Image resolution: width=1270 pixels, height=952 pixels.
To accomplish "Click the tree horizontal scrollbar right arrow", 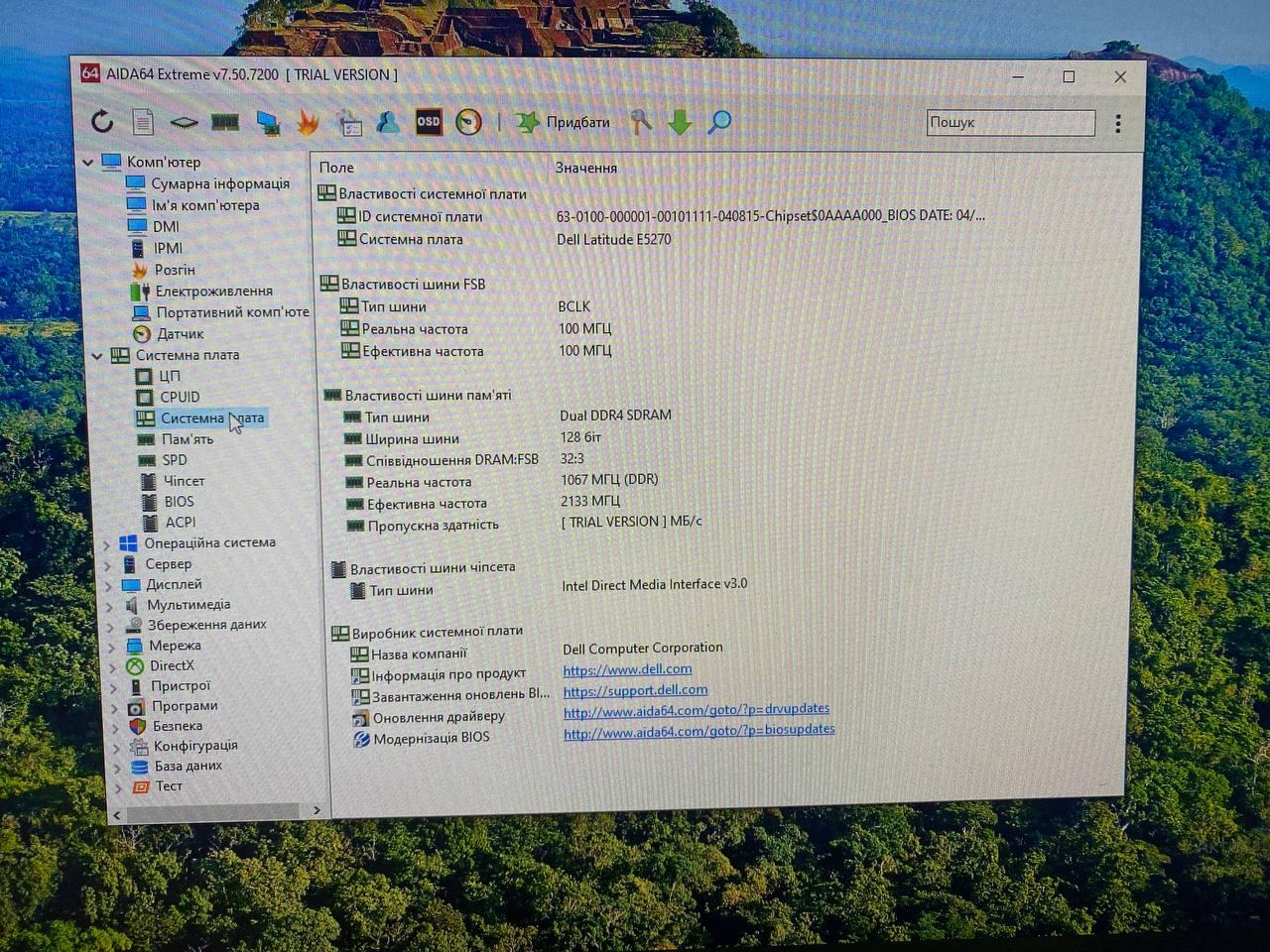I will (317, 810).
